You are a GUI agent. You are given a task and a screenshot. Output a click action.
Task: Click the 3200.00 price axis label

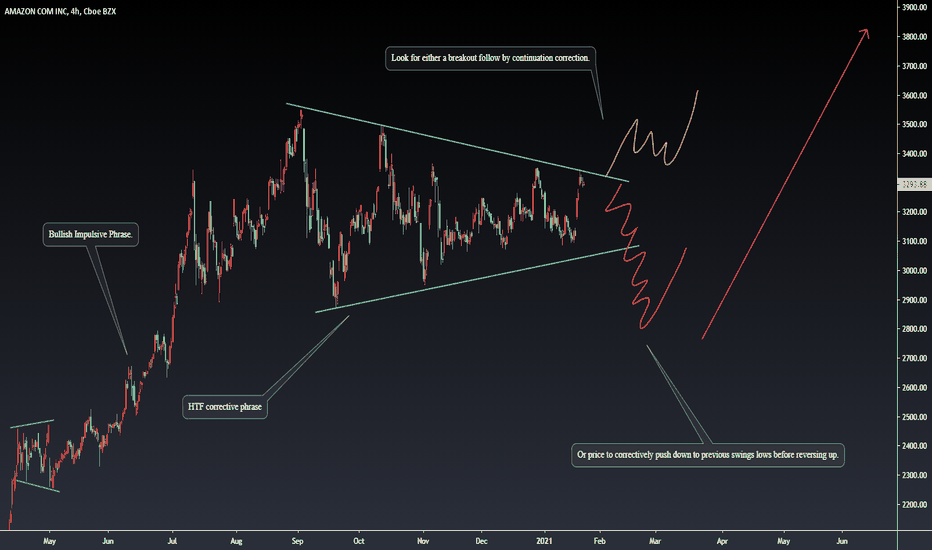915,212
